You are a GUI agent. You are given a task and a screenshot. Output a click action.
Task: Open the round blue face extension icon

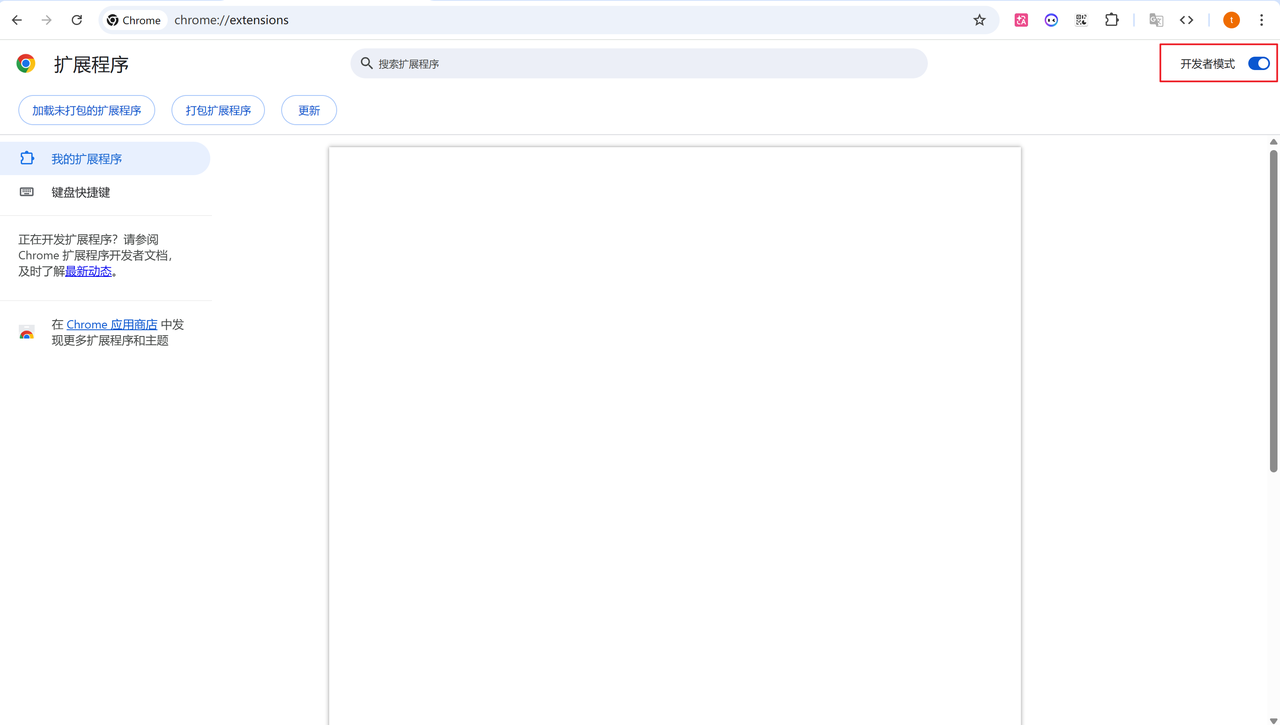pyautogui.click(x=1051, y=20)
